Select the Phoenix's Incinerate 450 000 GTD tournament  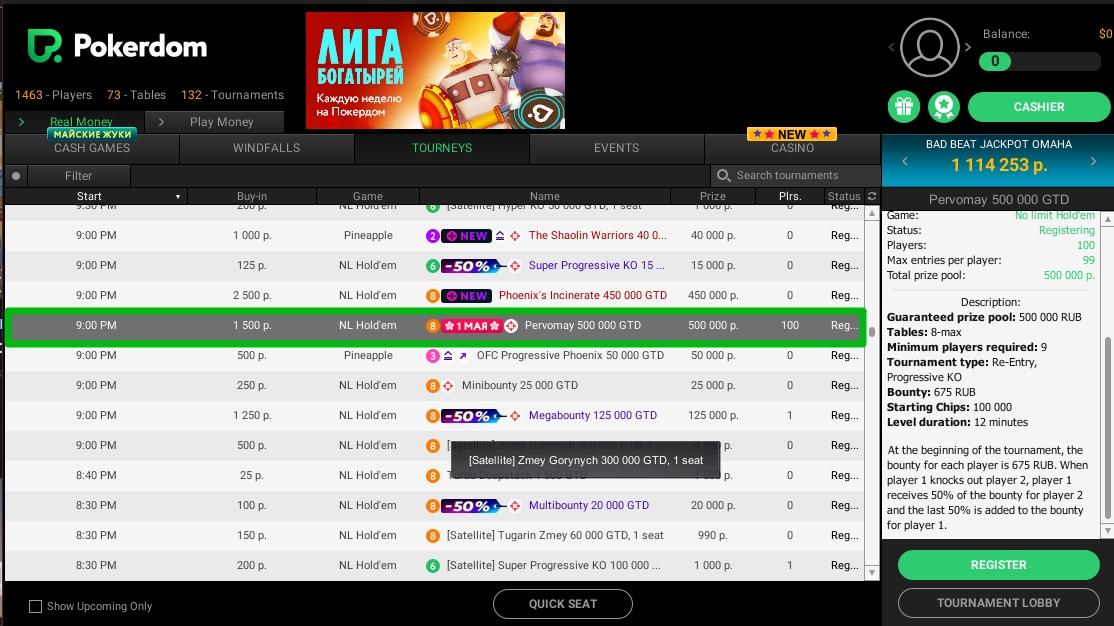[x=435, y=296]
